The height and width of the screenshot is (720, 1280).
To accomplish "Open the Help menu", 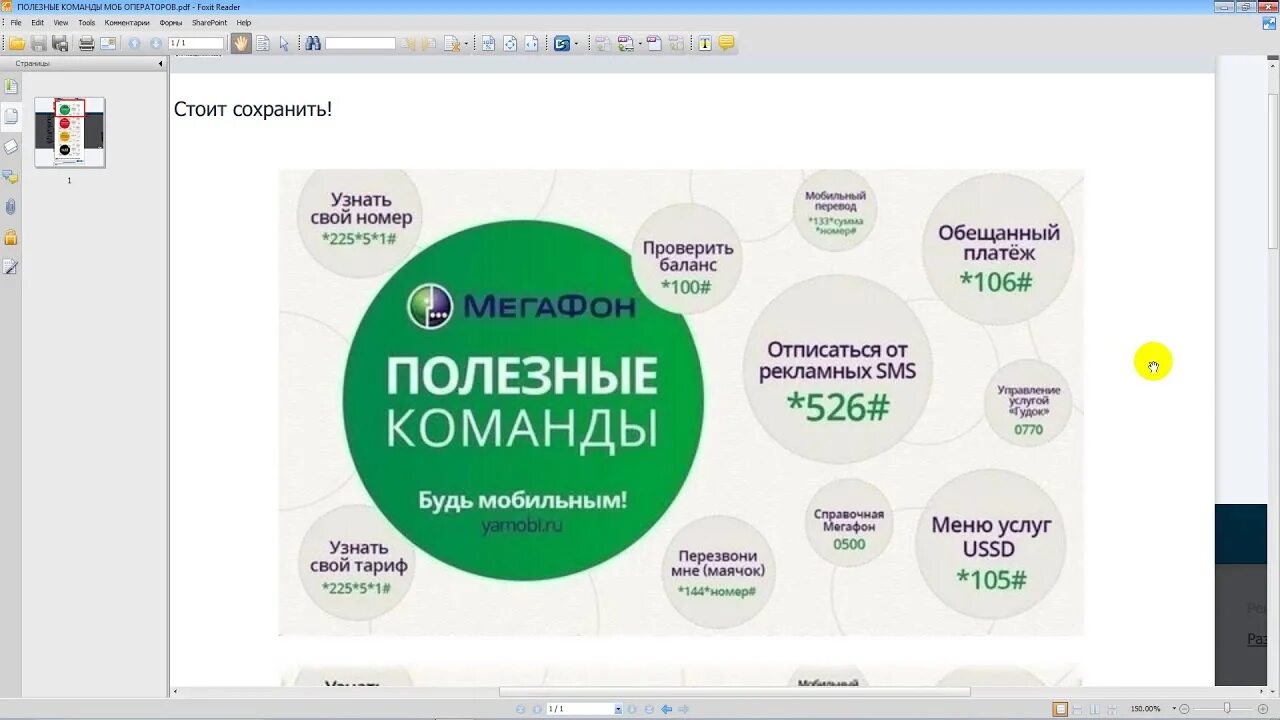I will (x=244, y=22).
